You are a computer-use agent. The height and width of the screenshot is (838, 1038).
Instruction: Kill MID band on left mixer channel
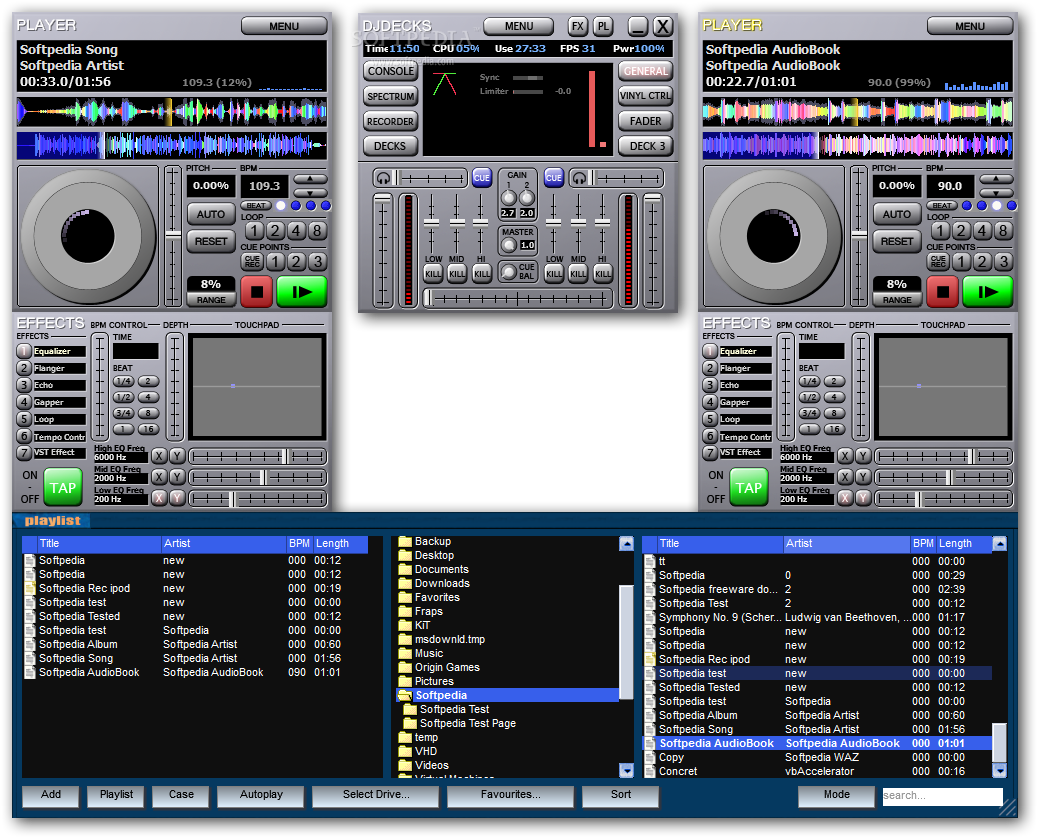457,273
